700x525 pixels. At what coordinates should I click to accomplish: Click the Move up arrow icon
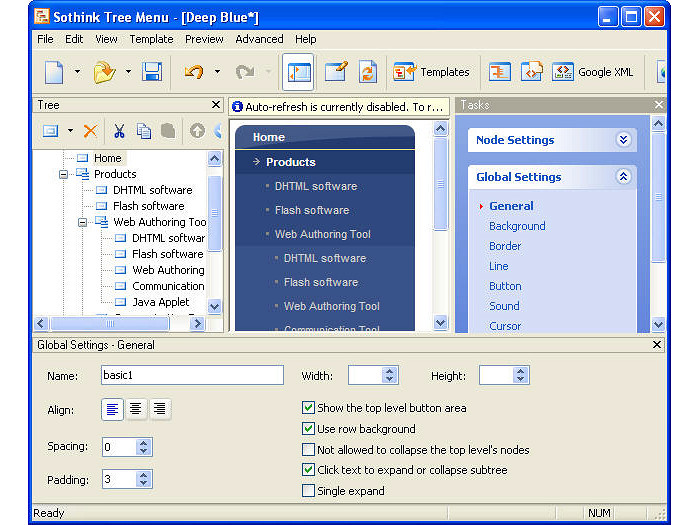(197, 131)
